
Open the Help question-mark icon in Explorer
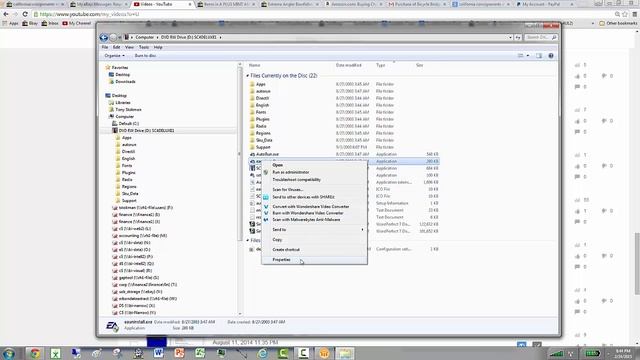(551, 56)
